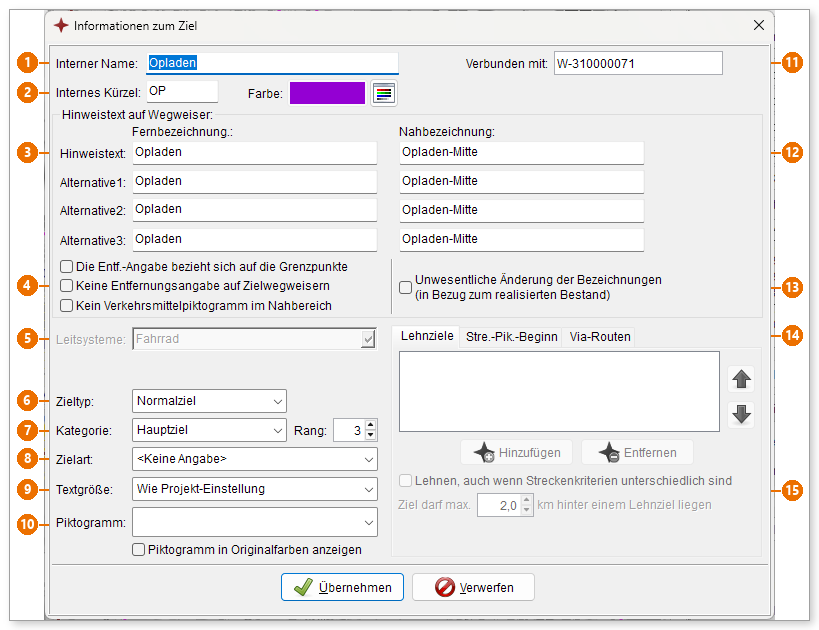Increase the Rang value
This screenshot has width=819, height=630.
click(x=371, y=425)
